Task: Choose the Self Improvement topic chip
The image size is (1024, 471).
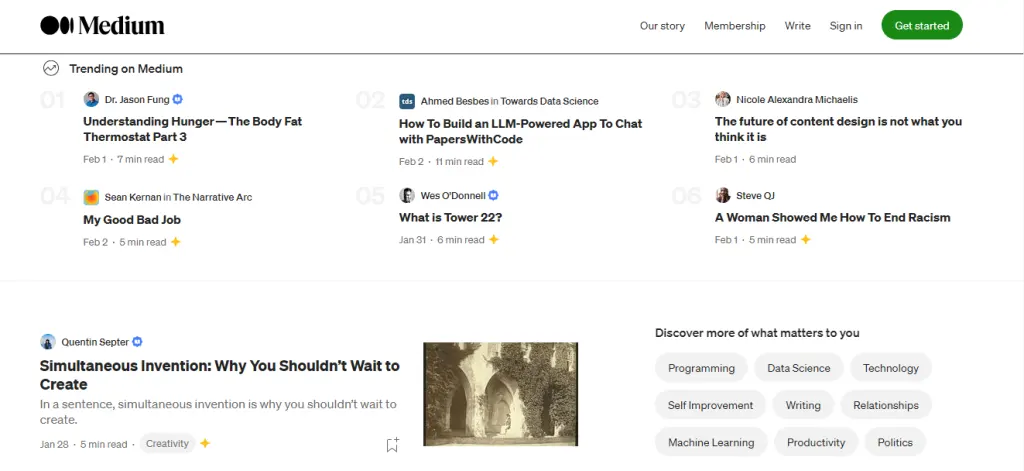Action: click(x=711, y=405)
